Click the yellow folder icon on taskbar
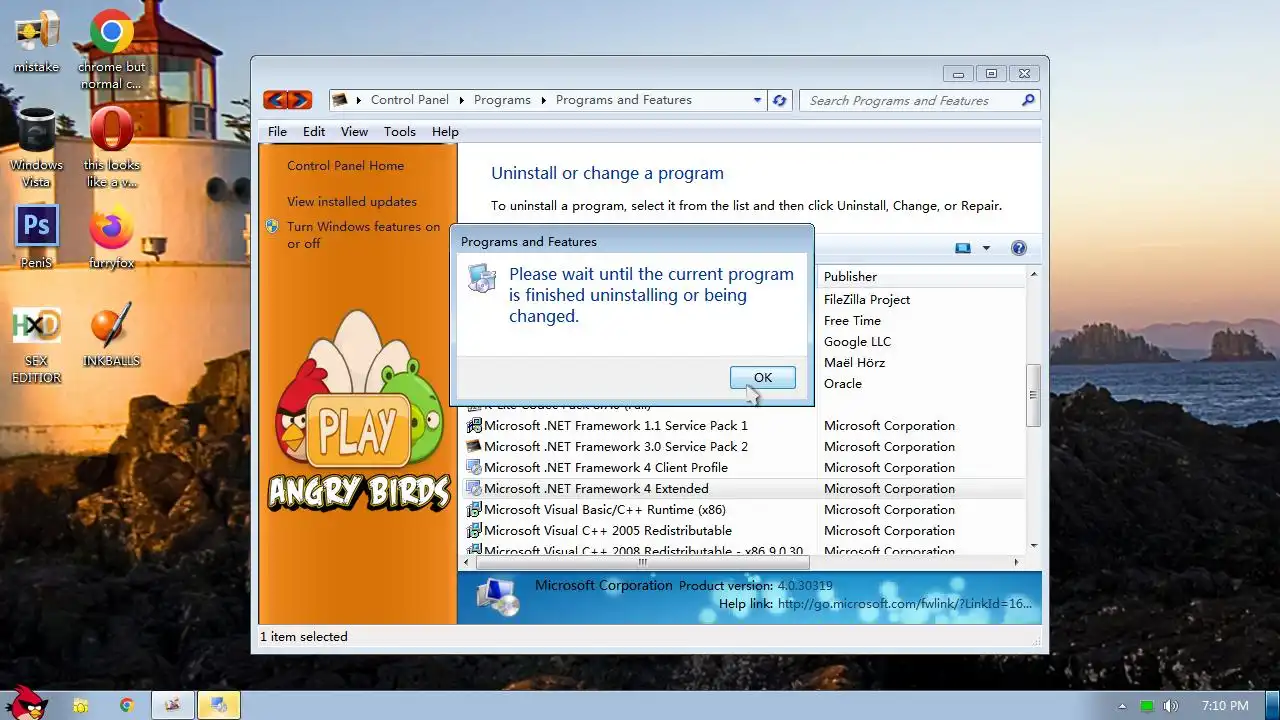 coord(81,705)
